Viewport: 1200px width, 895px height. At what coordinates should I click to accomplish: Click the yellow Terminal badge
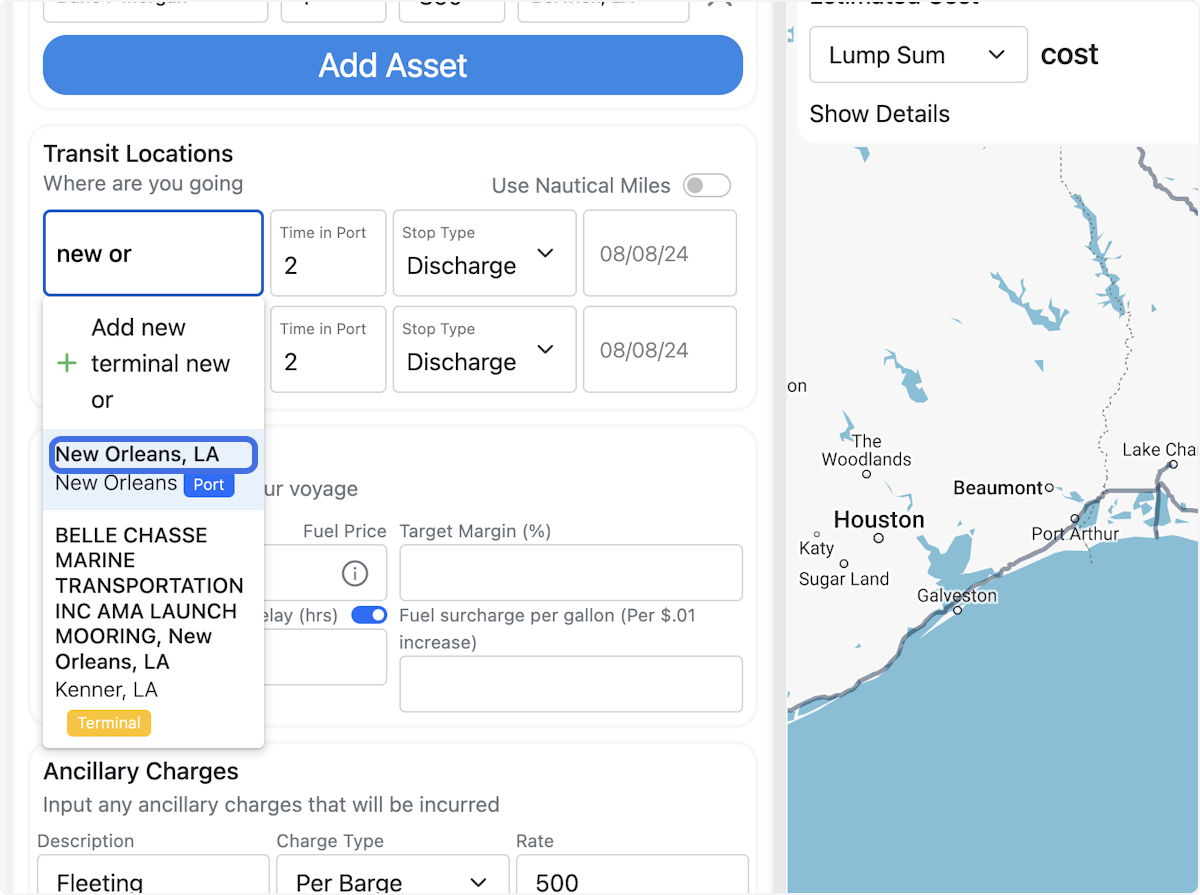coord(109,723)
